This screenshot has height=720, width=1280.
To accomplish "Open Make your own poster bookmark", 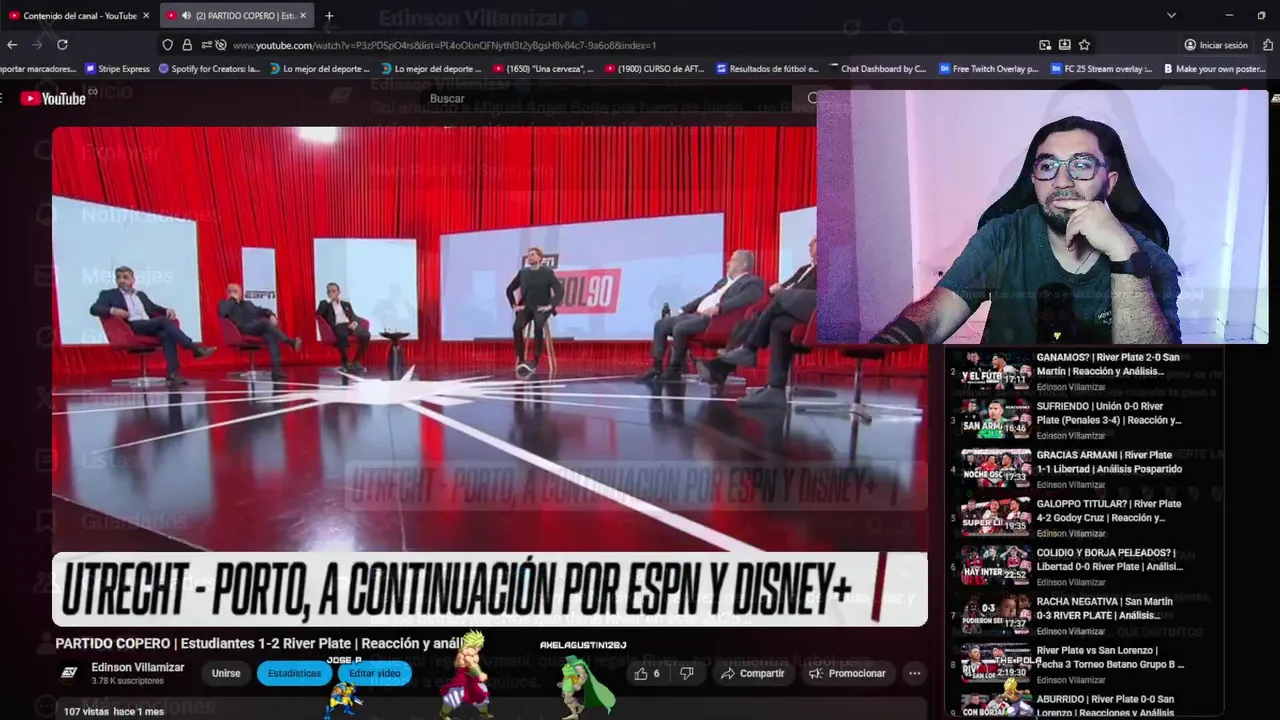I will pyautogui.click(x=1214, y=69).
